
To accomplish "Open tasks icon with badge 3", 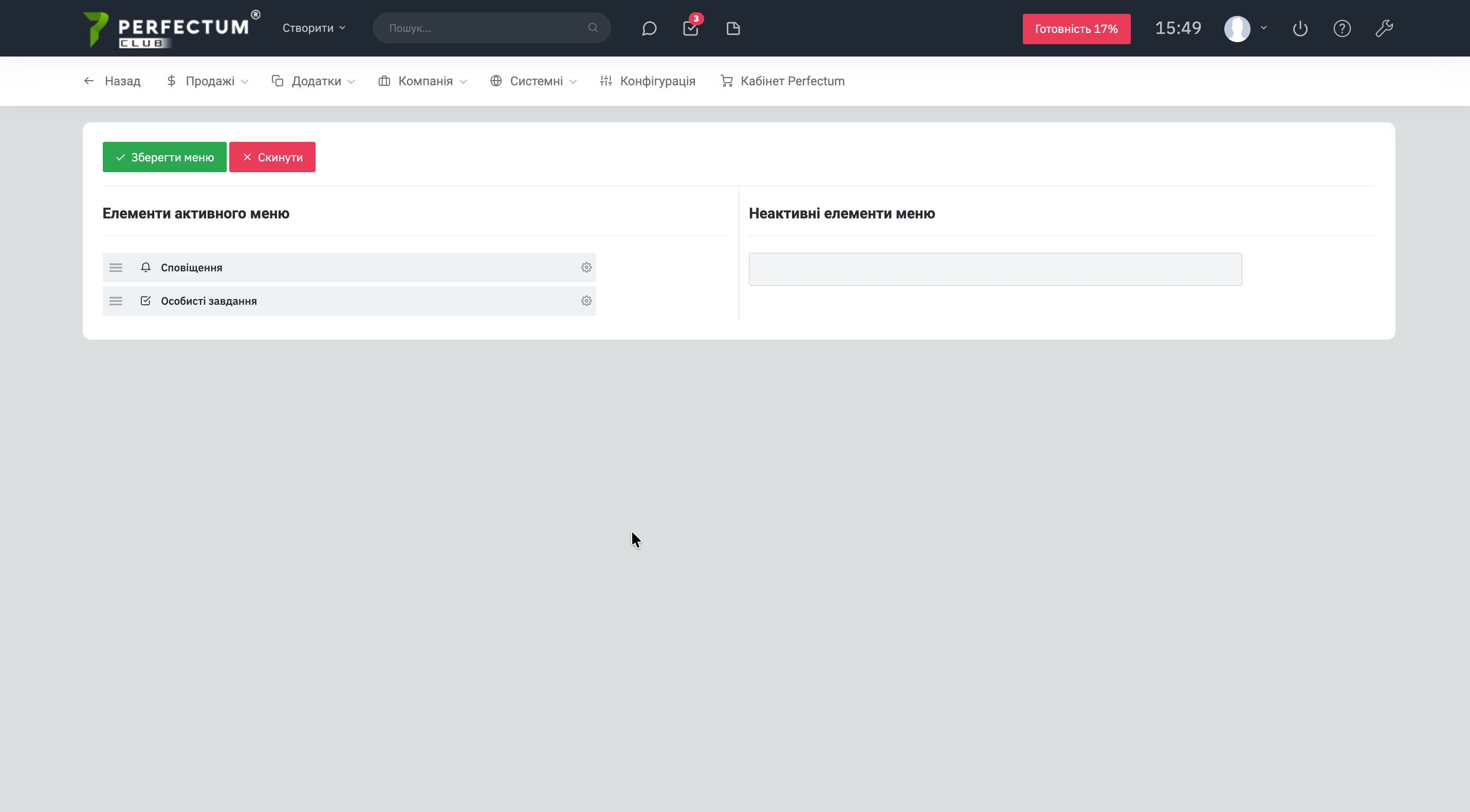I will tap(690, 29).
